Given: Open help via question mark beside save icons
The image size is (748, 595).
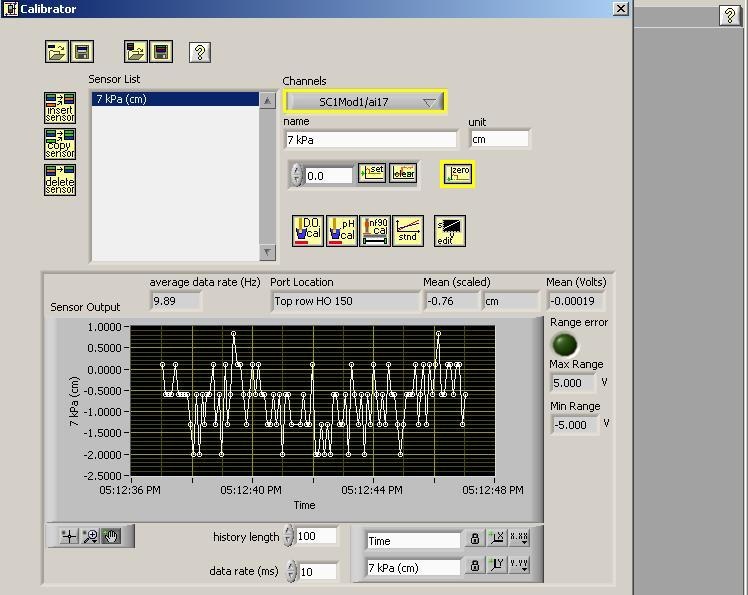Looking at the screenshot, I should click(200, 52).
